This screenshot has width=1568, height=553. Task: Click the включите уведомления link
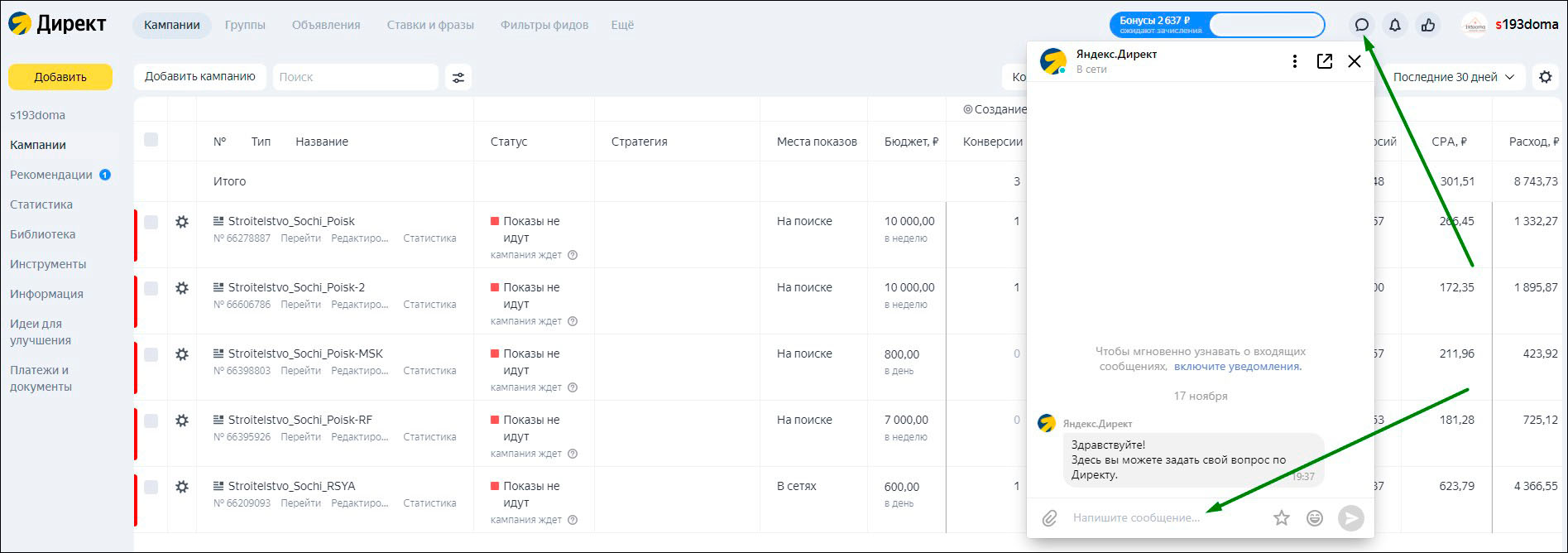(x=1237, y=366)
